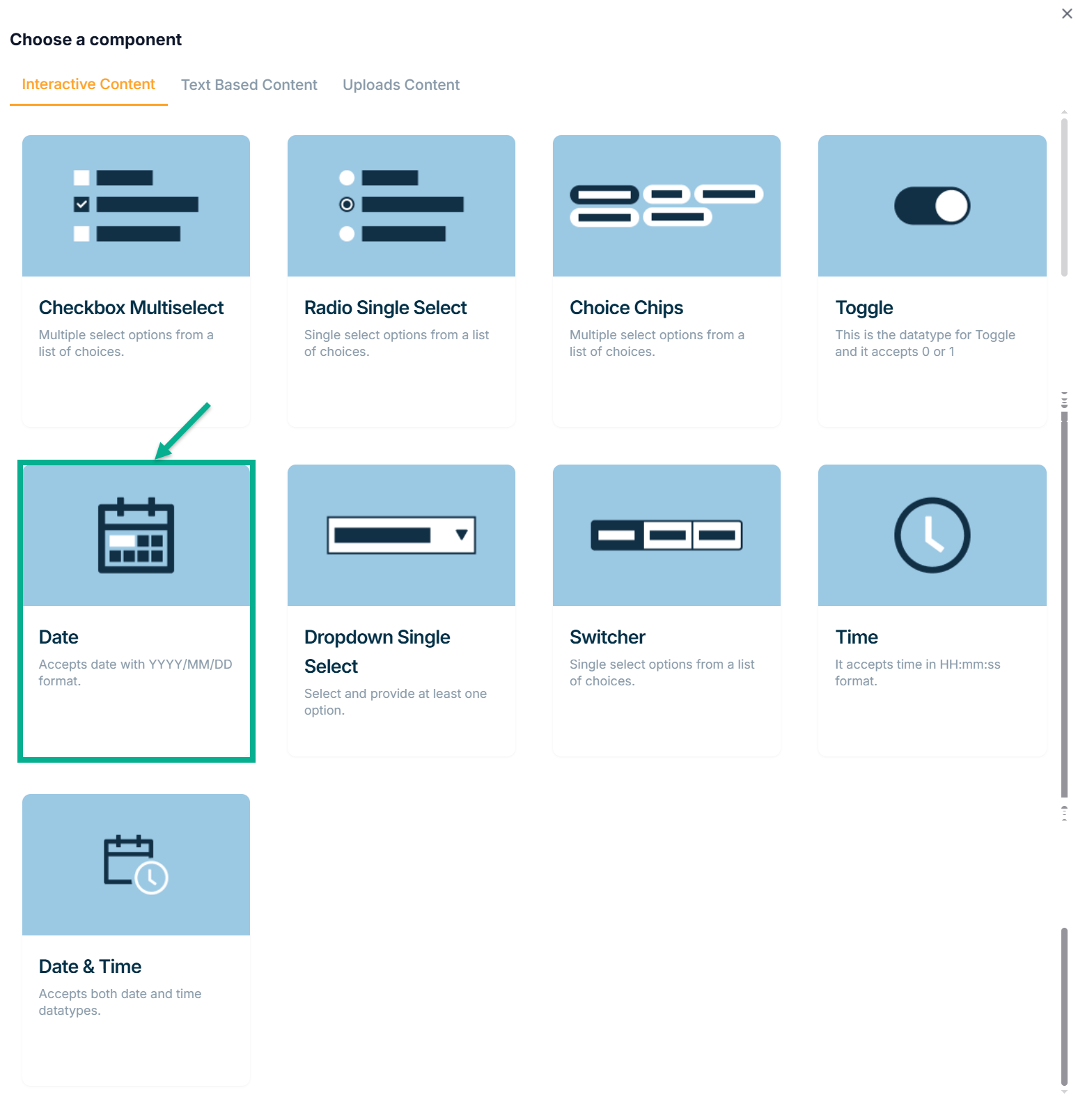Click the Checkbox Multiselect title
Viewport: 1078px width, 1120px height.
point(131,308)
